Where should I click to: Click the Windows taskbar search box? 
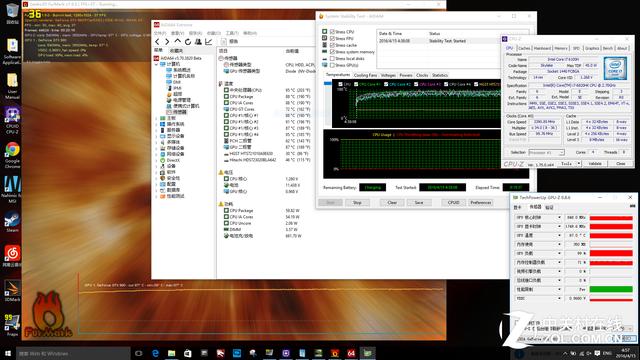coord(73,353)
